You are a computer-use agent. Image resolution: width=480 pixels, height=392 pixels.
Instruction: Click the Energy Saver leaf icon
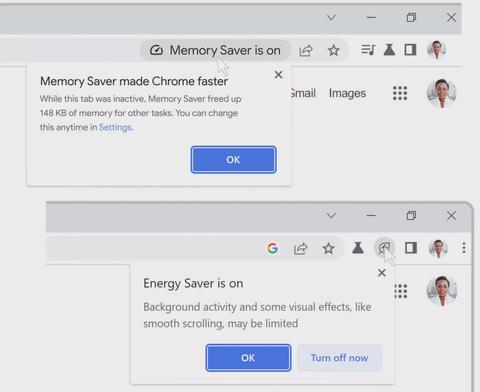pos(384,248)
